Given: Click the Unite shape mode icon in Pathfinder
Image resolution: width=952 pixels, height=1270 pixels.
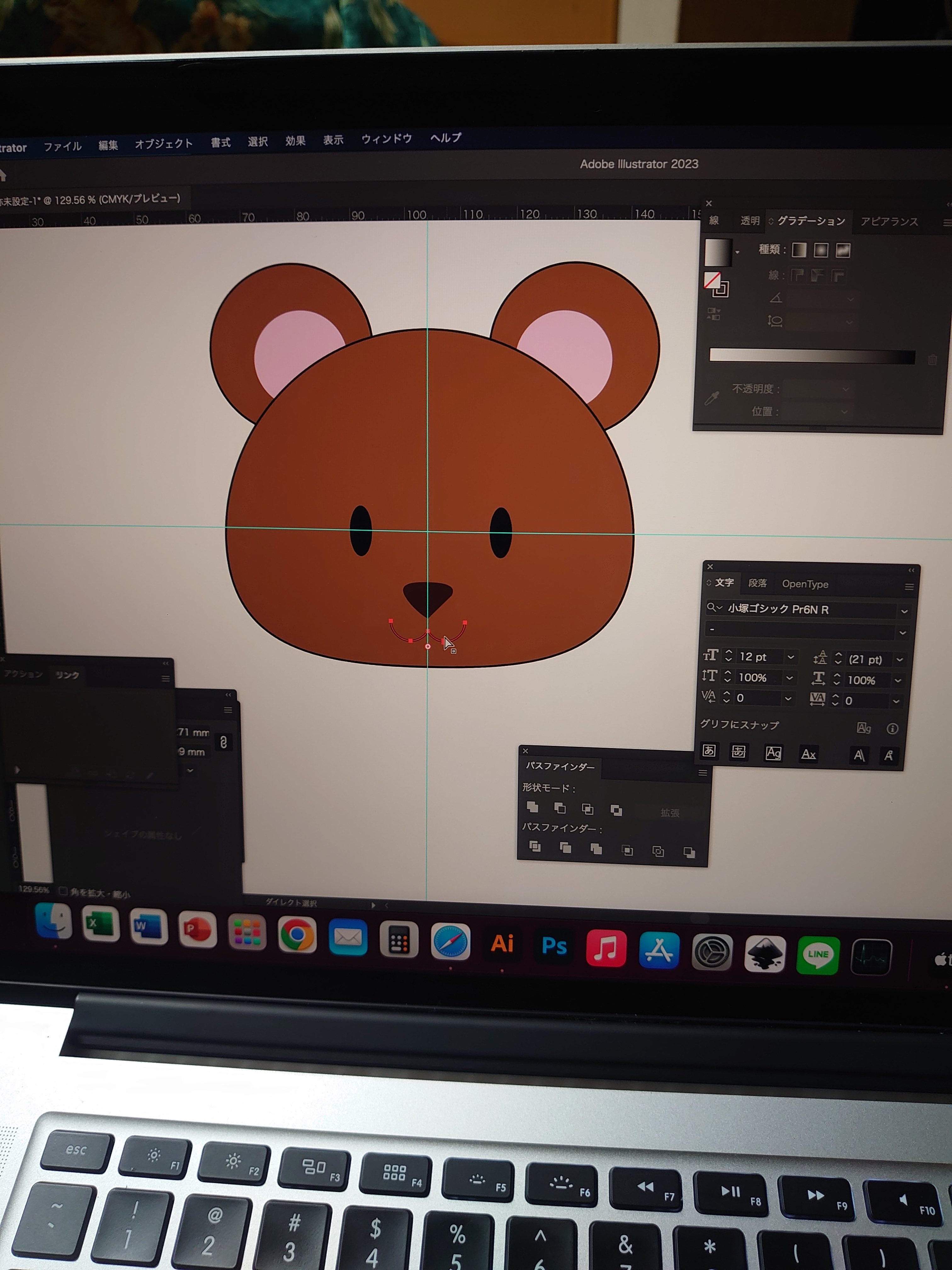Looking at the screenshot, I should click(533, 807).
